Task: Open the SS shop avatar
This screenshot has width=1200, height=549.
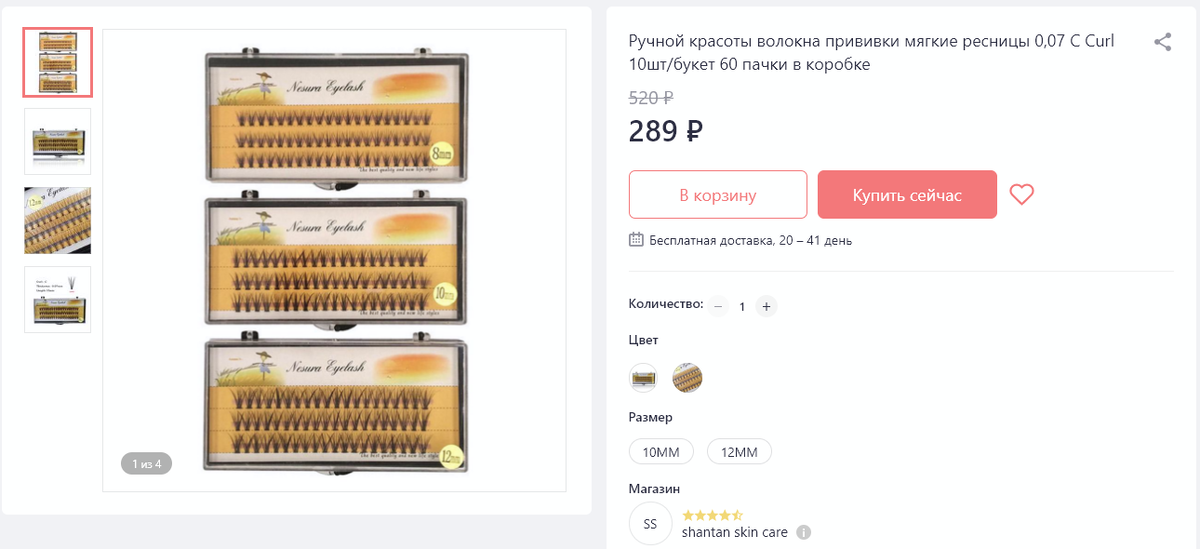Action: (x=650, y=524)
